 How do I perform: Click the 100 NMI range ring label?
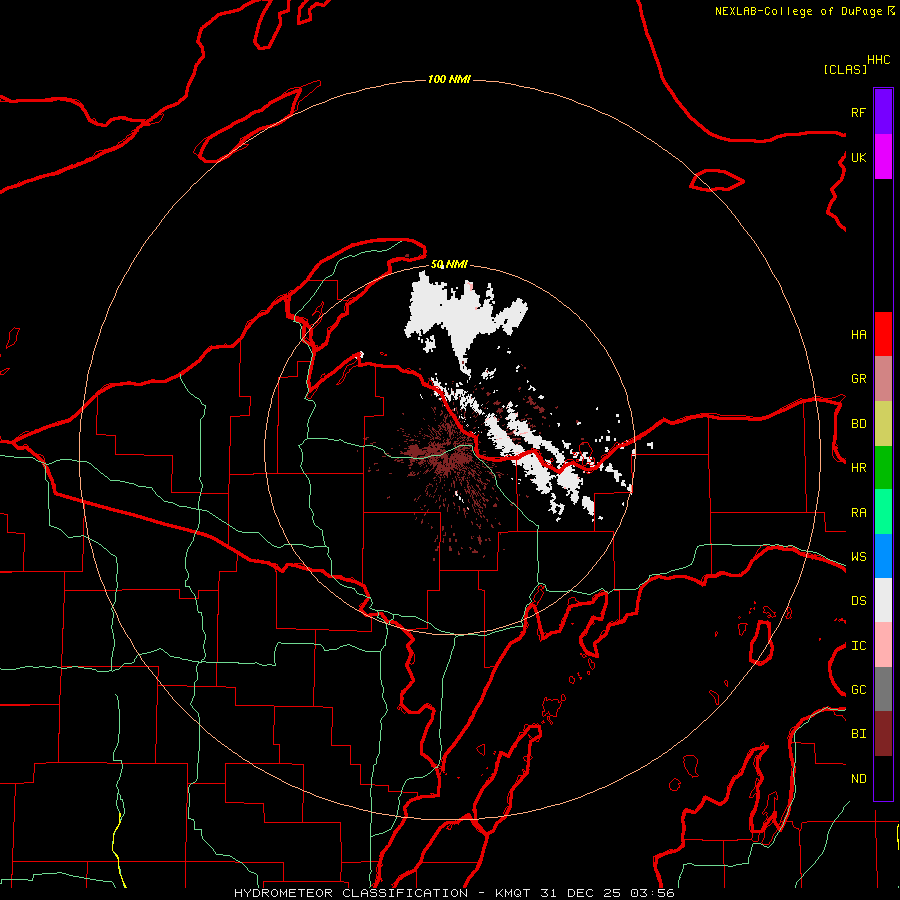449,79
